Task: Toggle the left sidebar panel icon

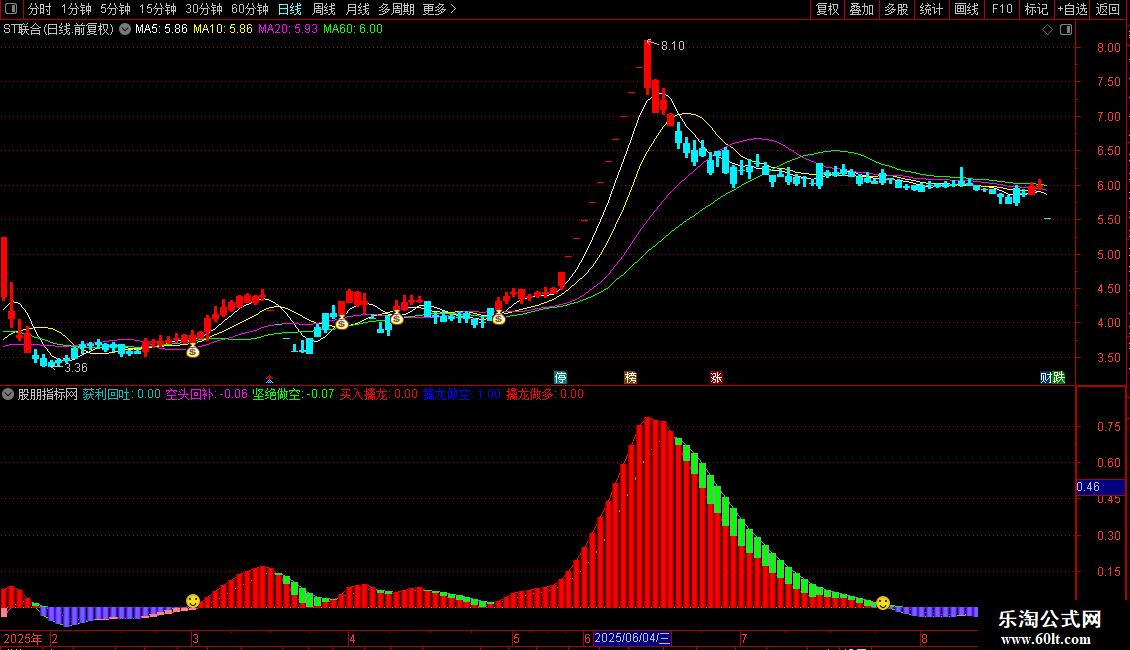Action: pos(11,9)
